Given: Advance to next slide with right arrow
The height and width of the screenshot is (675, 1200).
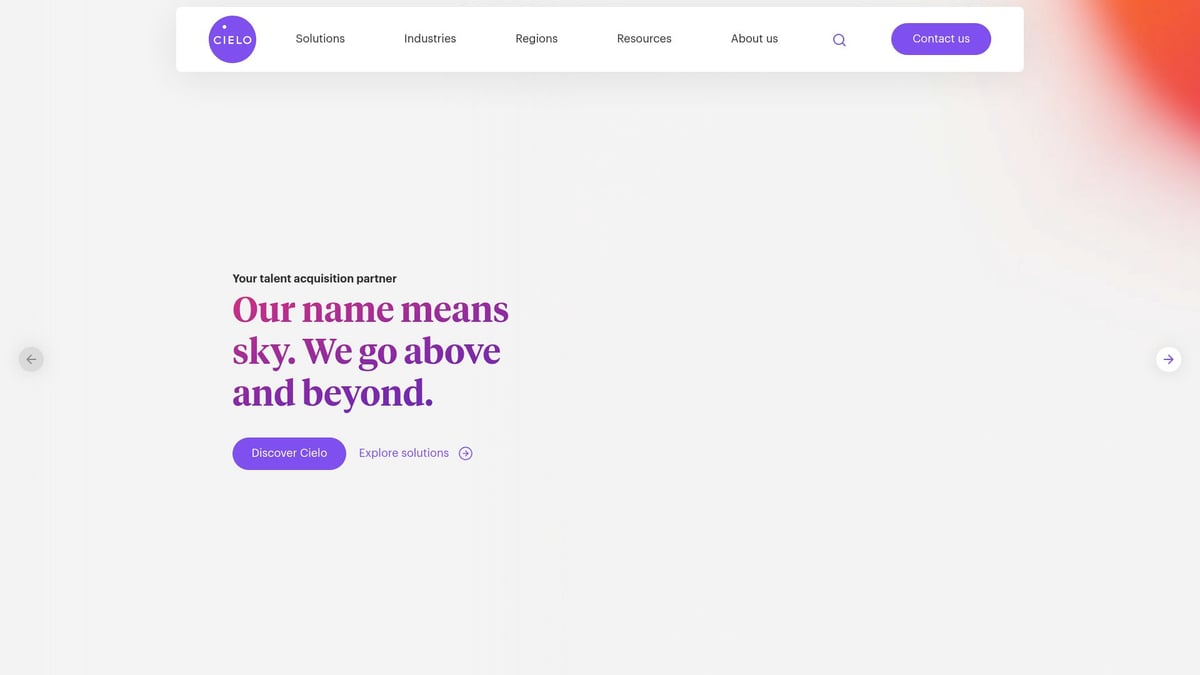Looking at the screenshot, I should click(x=1168, y=359).
